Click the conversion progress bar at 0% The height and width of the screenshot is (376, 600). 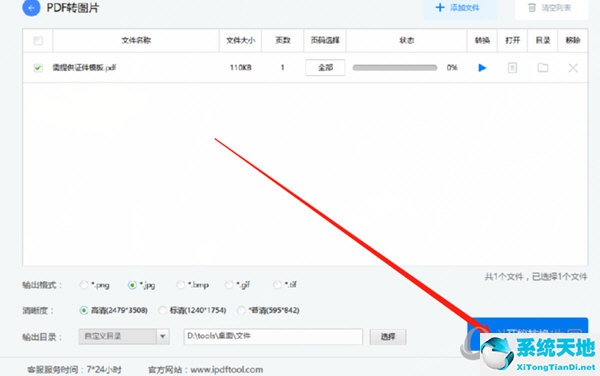coord(395,68)
